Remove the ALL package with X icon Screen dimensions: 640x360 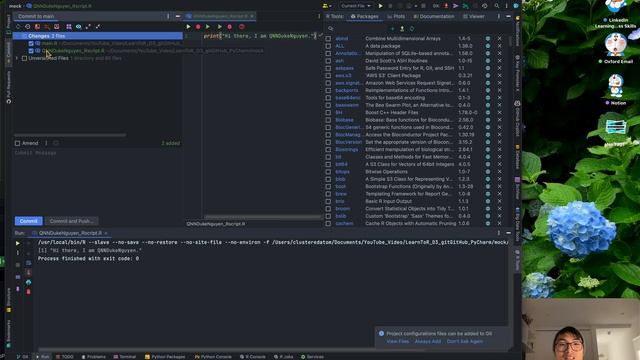499,46
